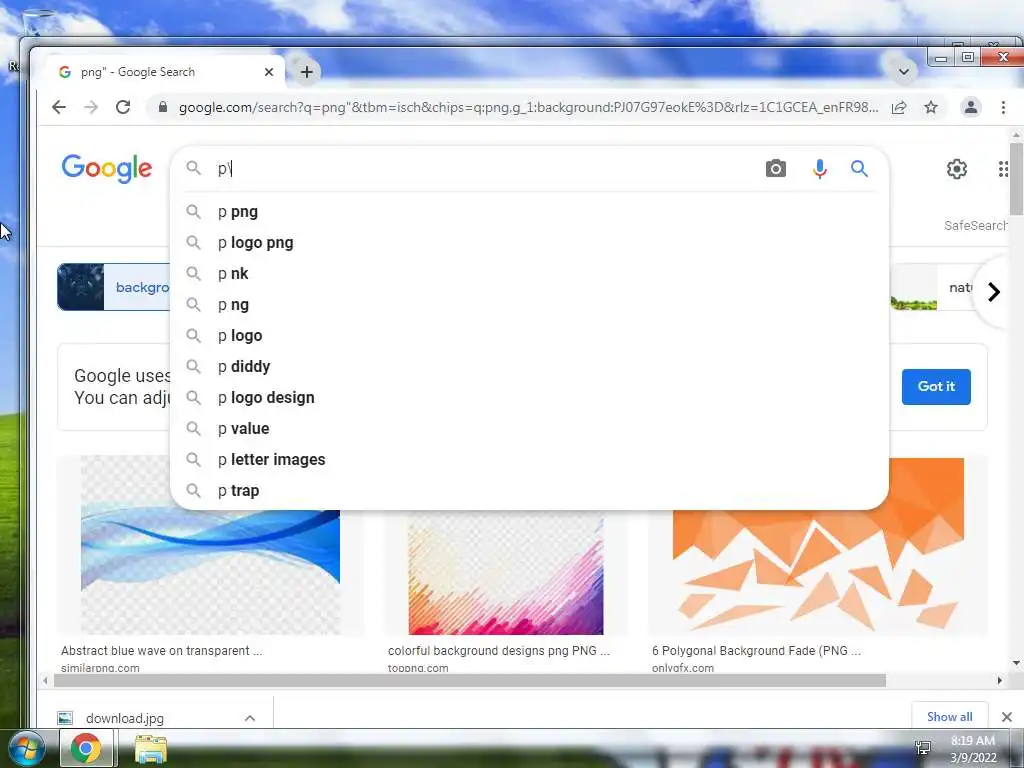
Task: Click the share page icon in address bar
Action: click(x=899, y=107)
